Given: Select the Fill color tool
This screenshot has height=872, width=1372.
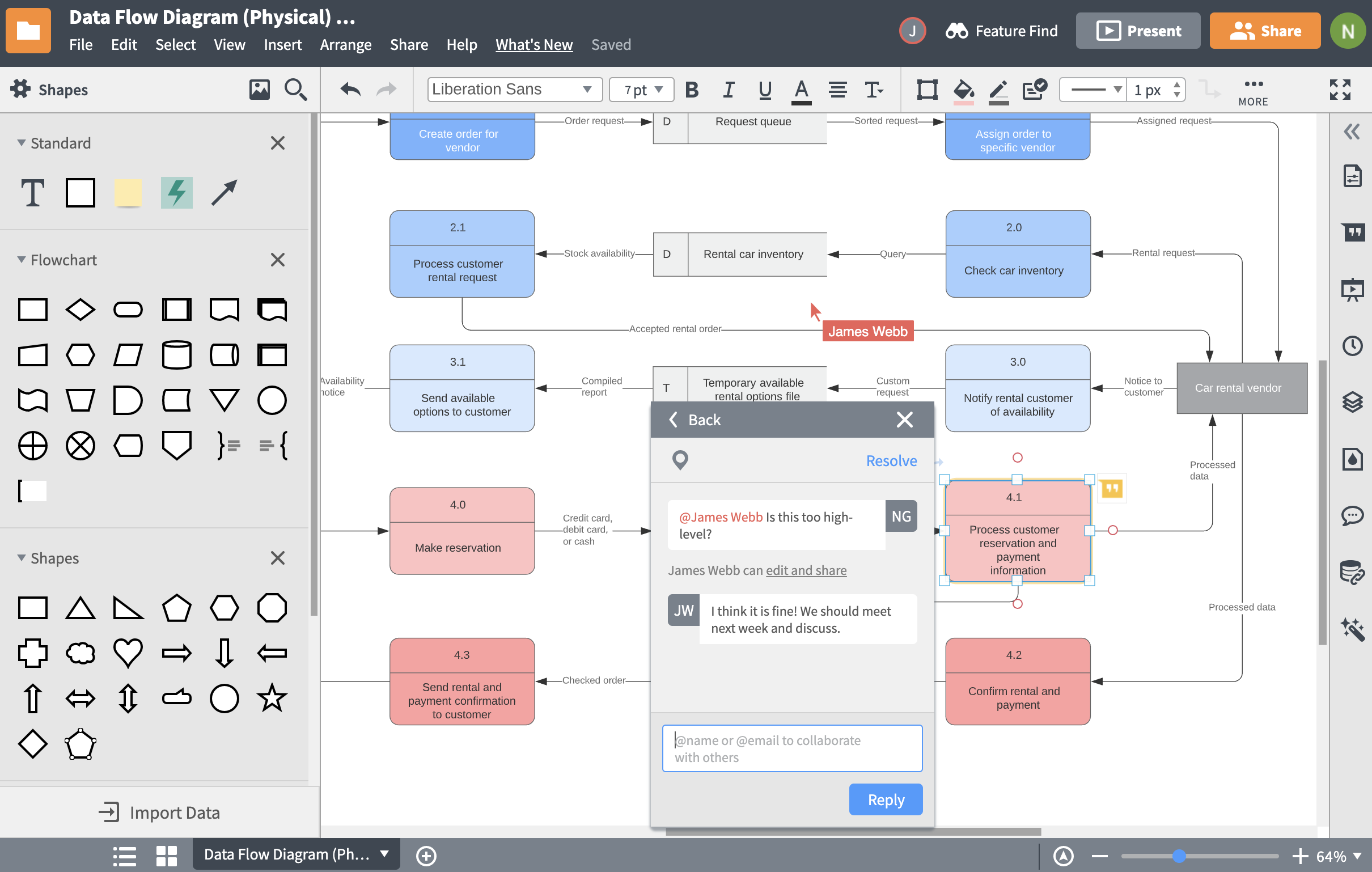Looking at the screenshot, I should point(962,90).
